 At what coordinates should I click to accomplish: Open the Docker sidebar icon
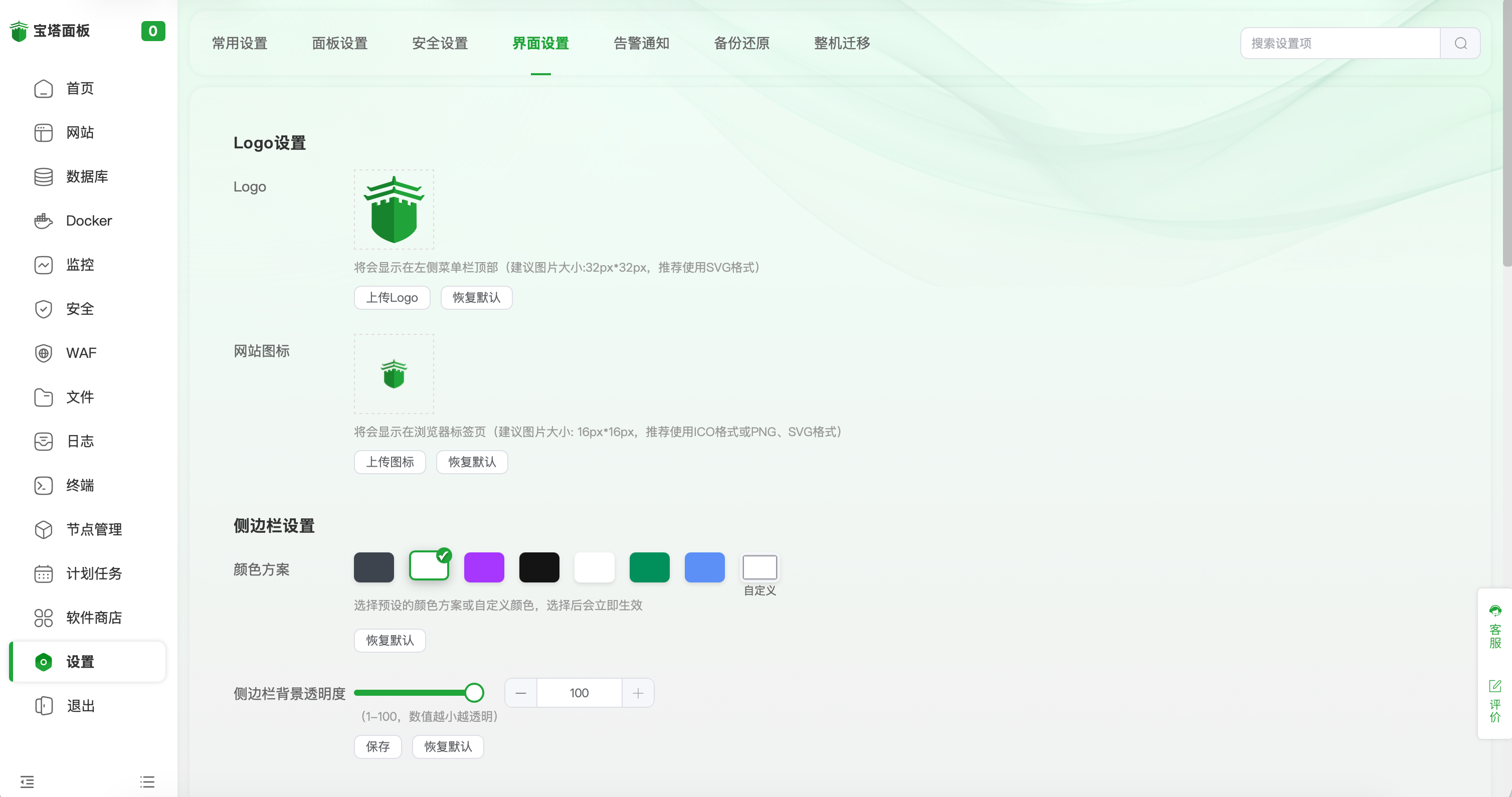pyautogui.click(x=44, y=221)
